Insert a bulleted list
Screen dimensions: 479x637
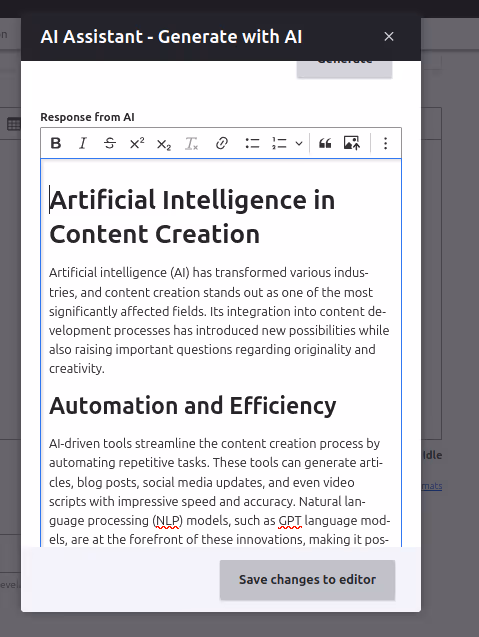252,143
